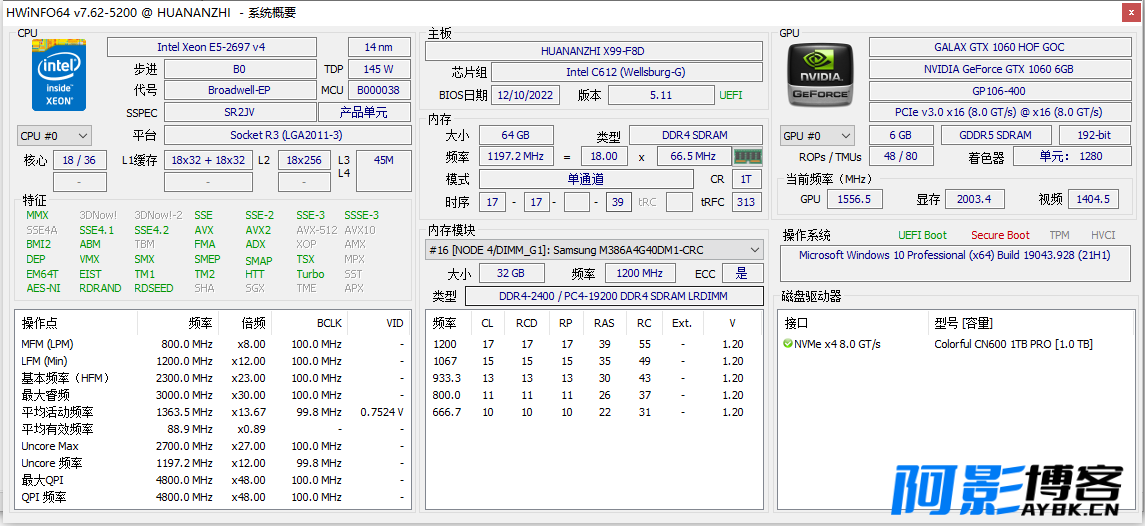Click the GALAX GTX 1060 HOF GOC field

coord(999,47)
